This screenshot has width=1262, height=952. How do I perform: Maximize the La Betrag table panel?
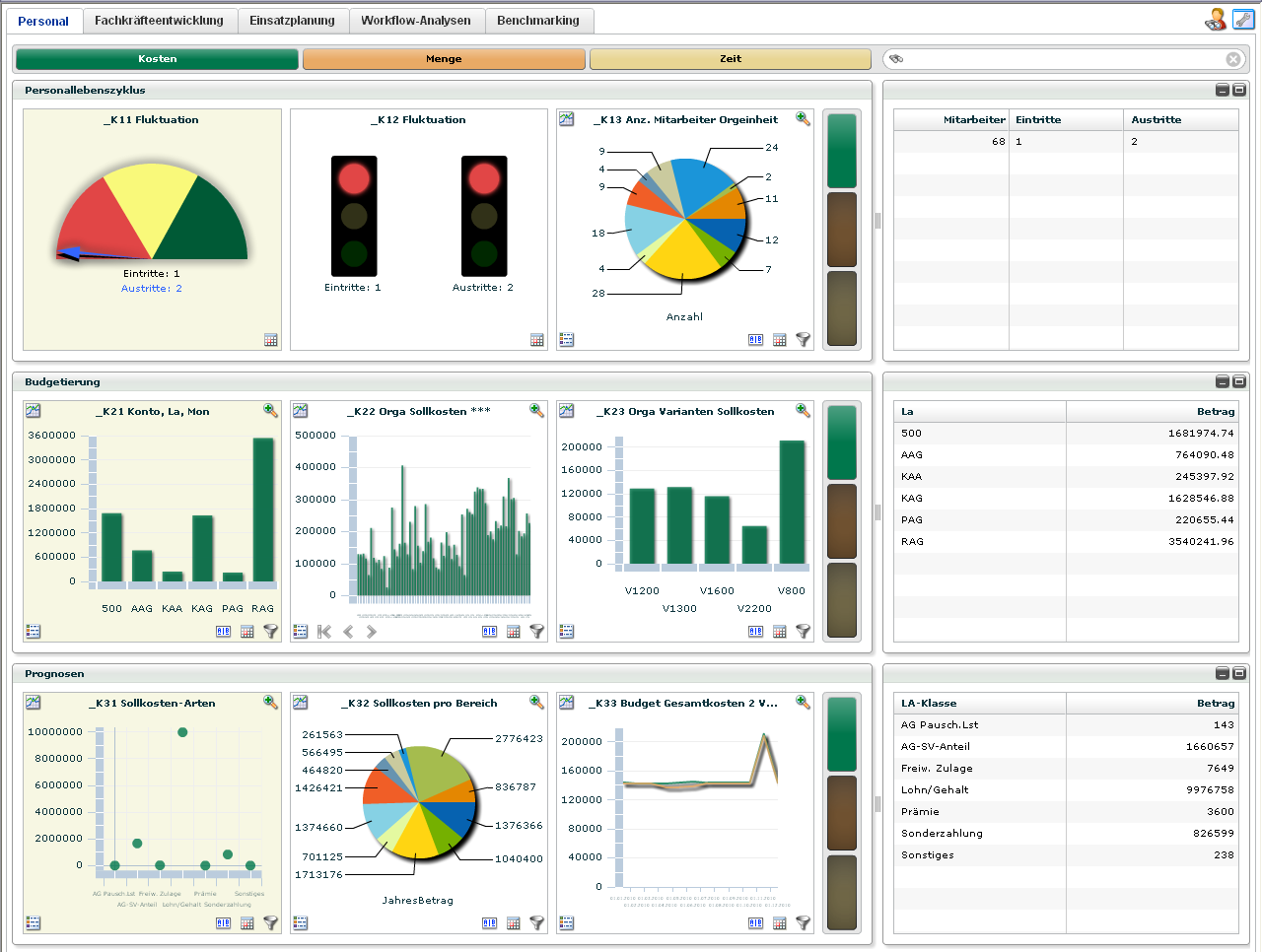pos(1239,381)
